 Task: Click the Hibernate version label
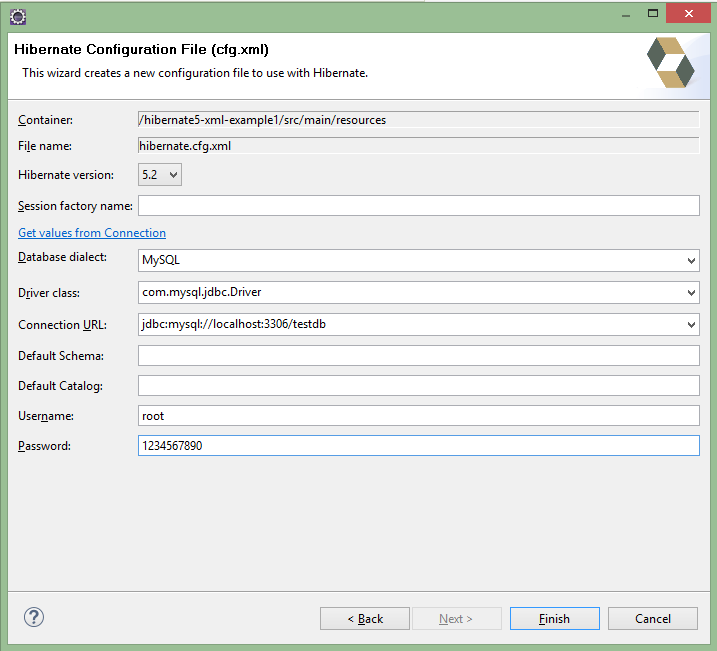pos(66,175)
